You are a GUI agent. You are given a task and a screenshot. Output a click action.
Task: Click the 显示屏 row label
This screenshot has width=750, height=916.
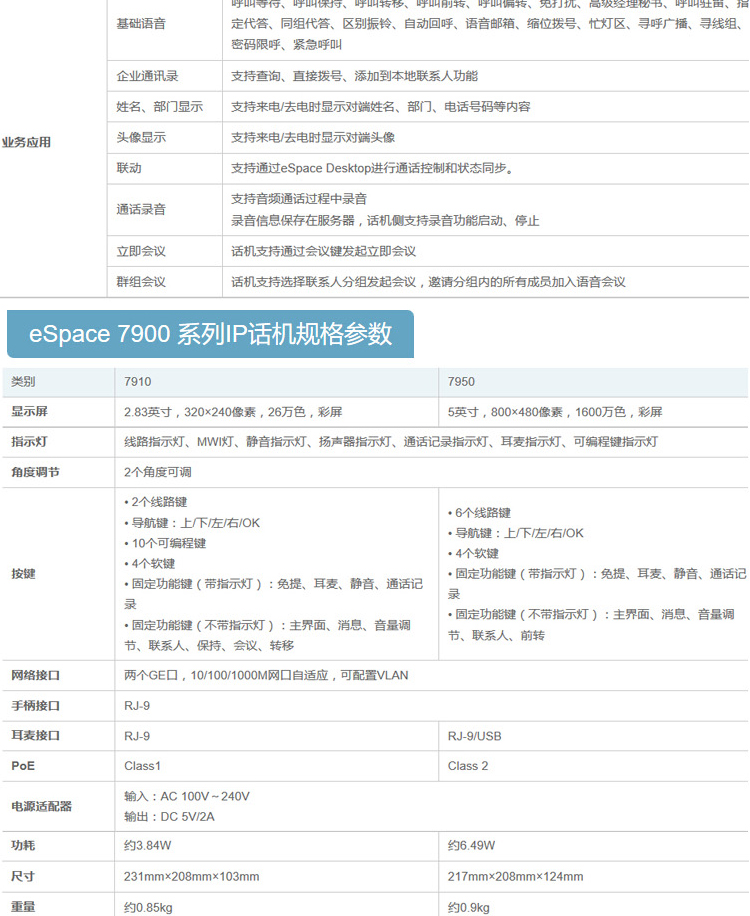[29, 412]
